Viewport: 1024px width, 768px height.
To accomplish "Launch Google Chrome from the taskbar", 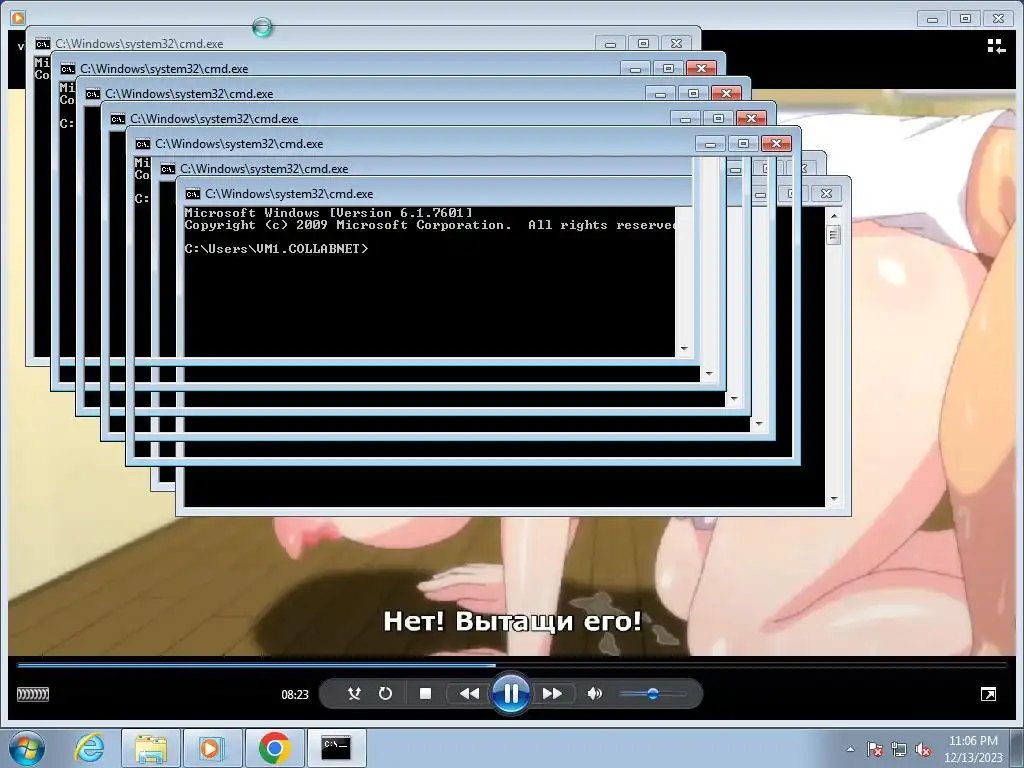I will 274,748.
